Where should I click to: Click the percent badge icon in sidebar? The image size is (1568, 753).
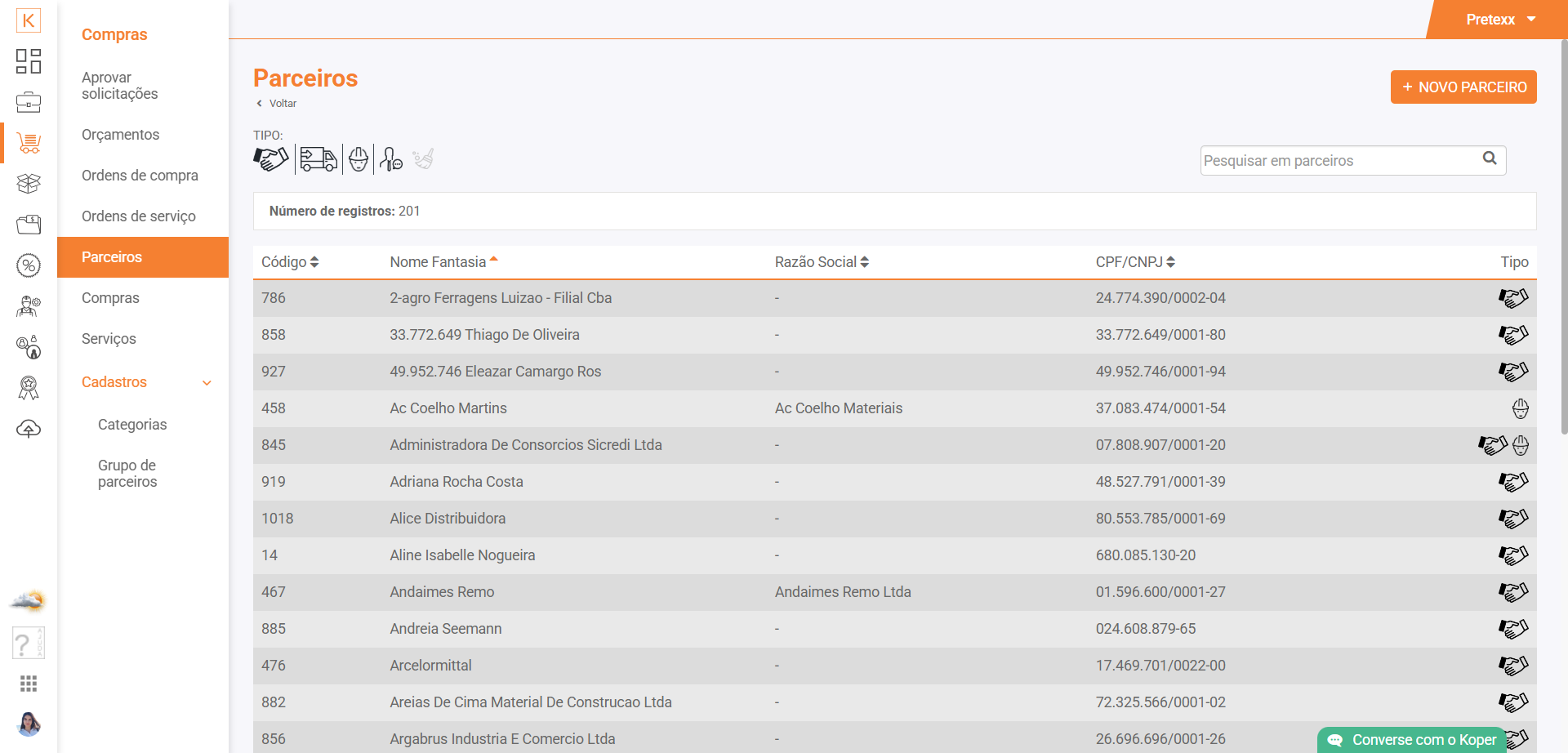point(29,265)
